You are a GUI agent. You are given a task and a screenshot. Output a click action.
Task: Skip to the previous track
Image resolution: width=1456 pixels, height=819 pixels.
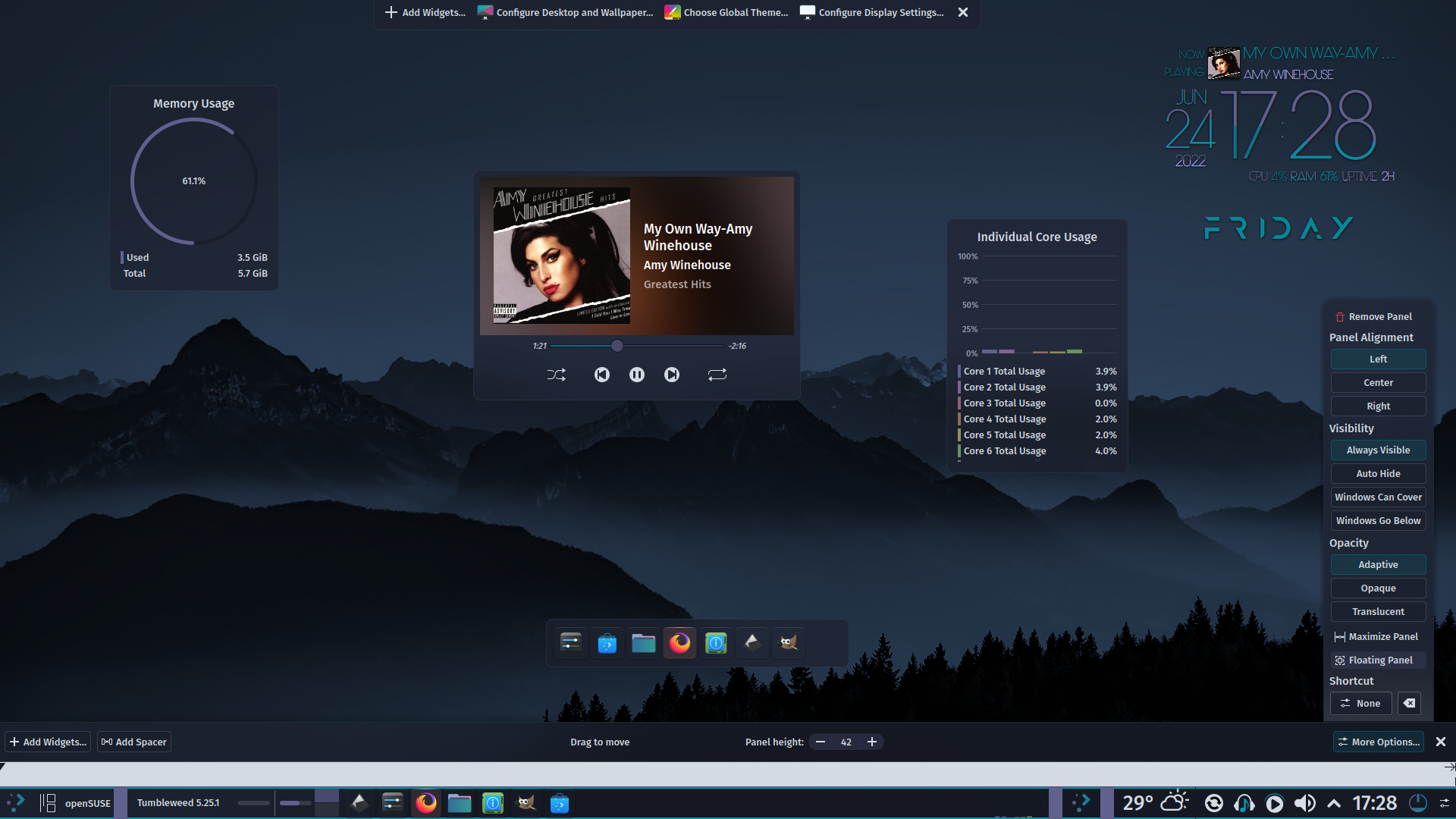(x=602, y=375)
